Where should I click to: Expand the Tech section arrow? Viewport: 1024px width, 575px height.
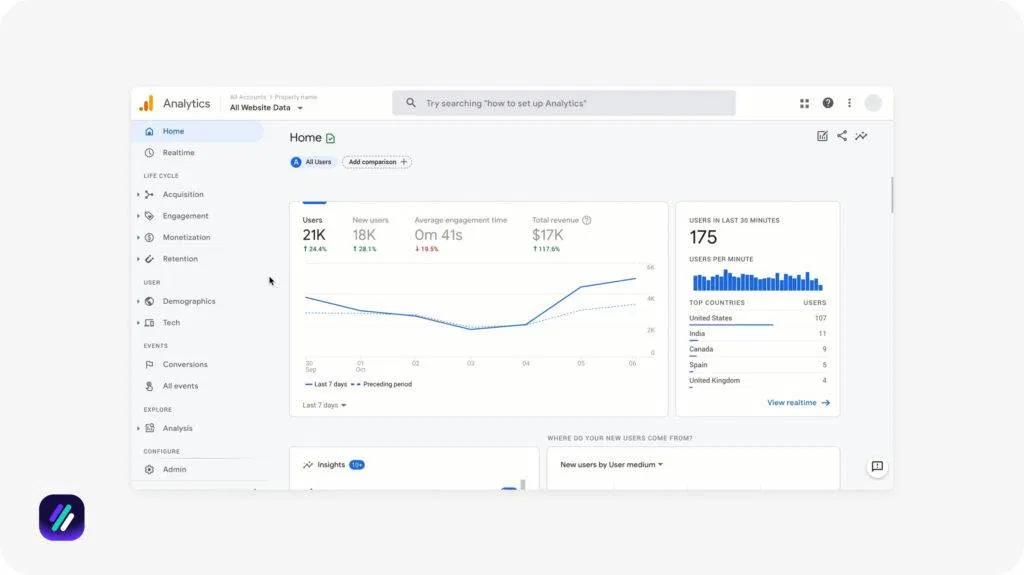[x=138, y=323]
